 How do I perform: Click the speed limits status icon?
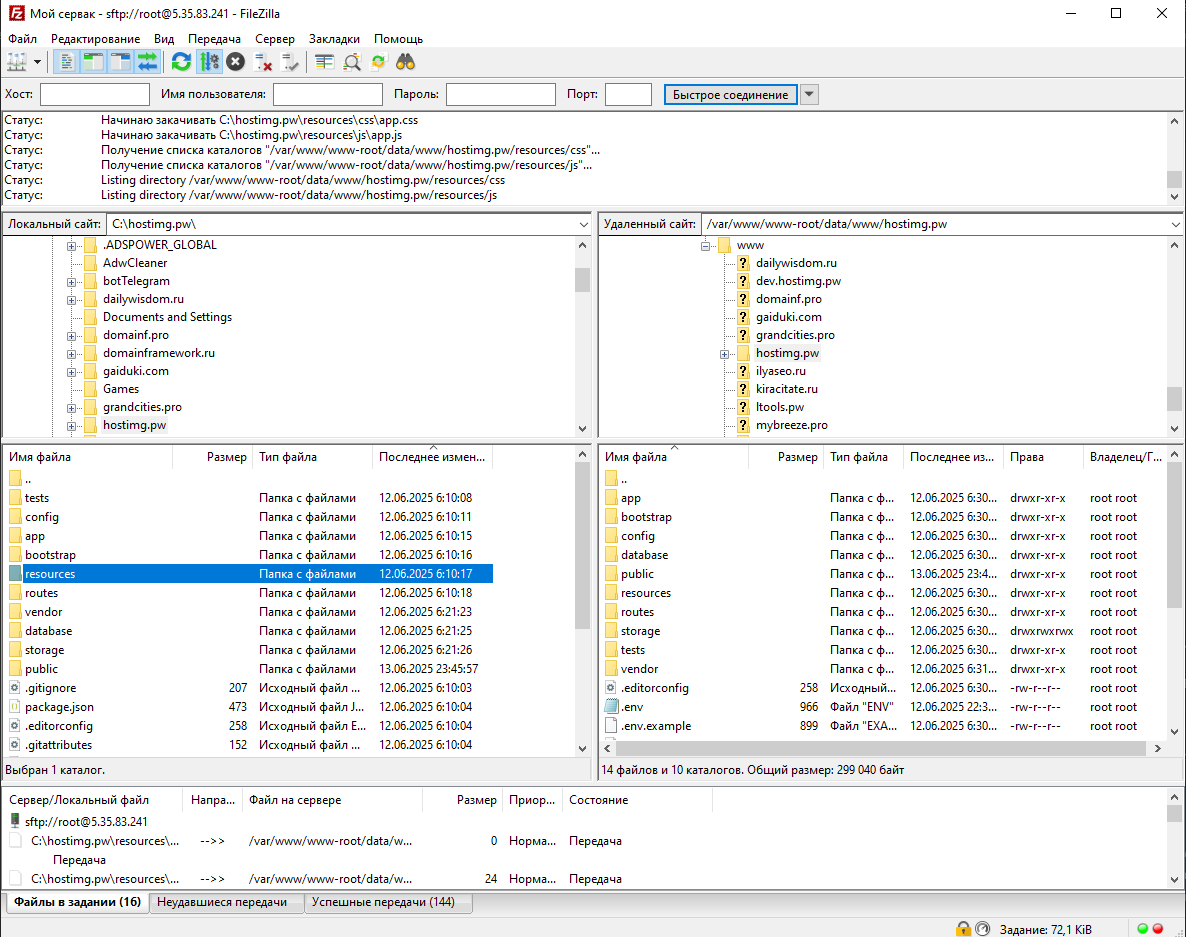pos(983,929)
